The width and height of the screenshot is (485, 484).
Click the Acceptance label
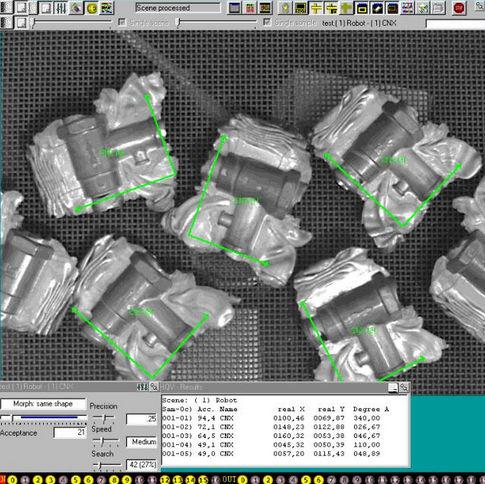click(x=19, y=433)
